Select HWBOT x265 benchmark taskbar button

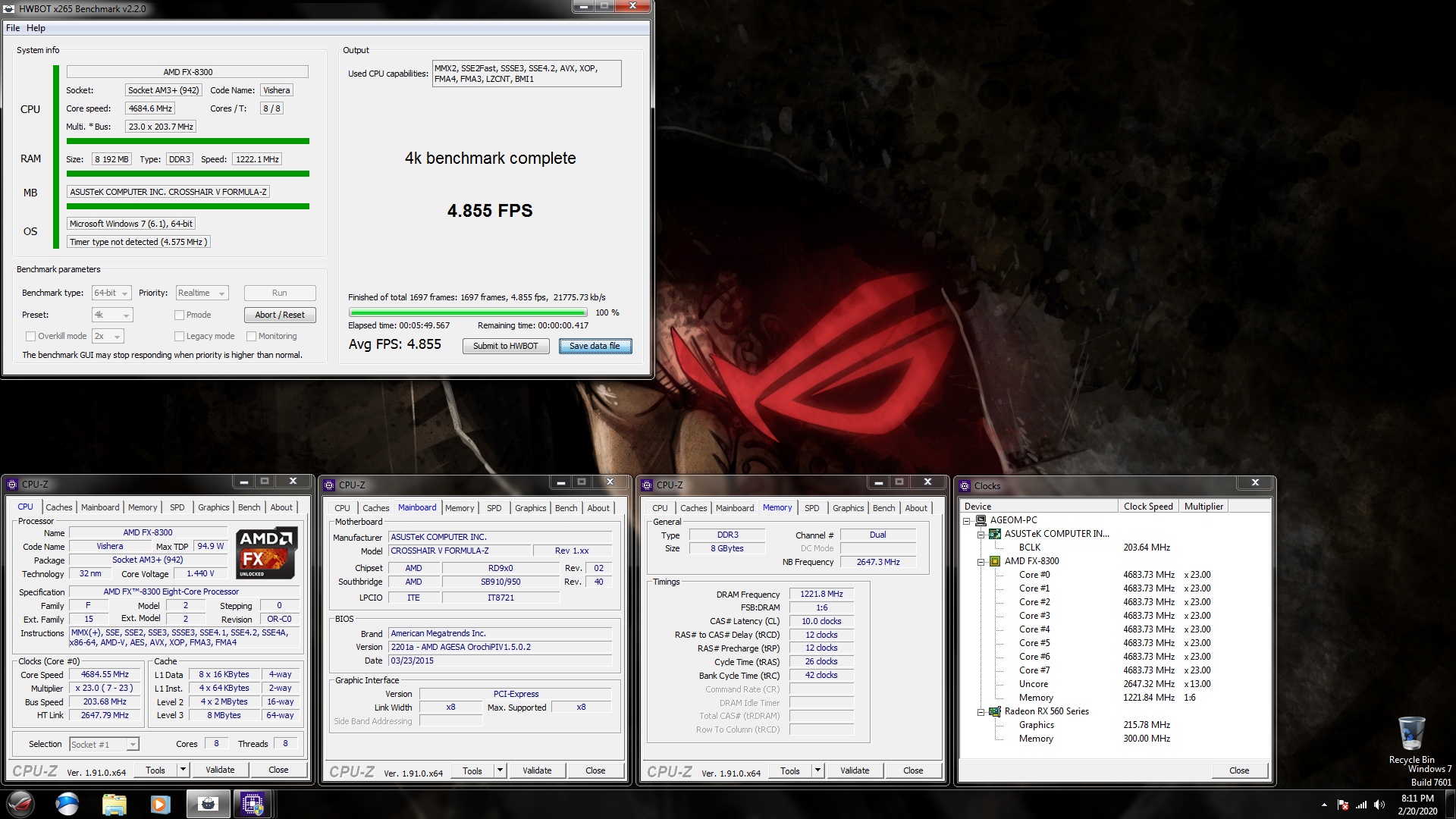[208, 804]
